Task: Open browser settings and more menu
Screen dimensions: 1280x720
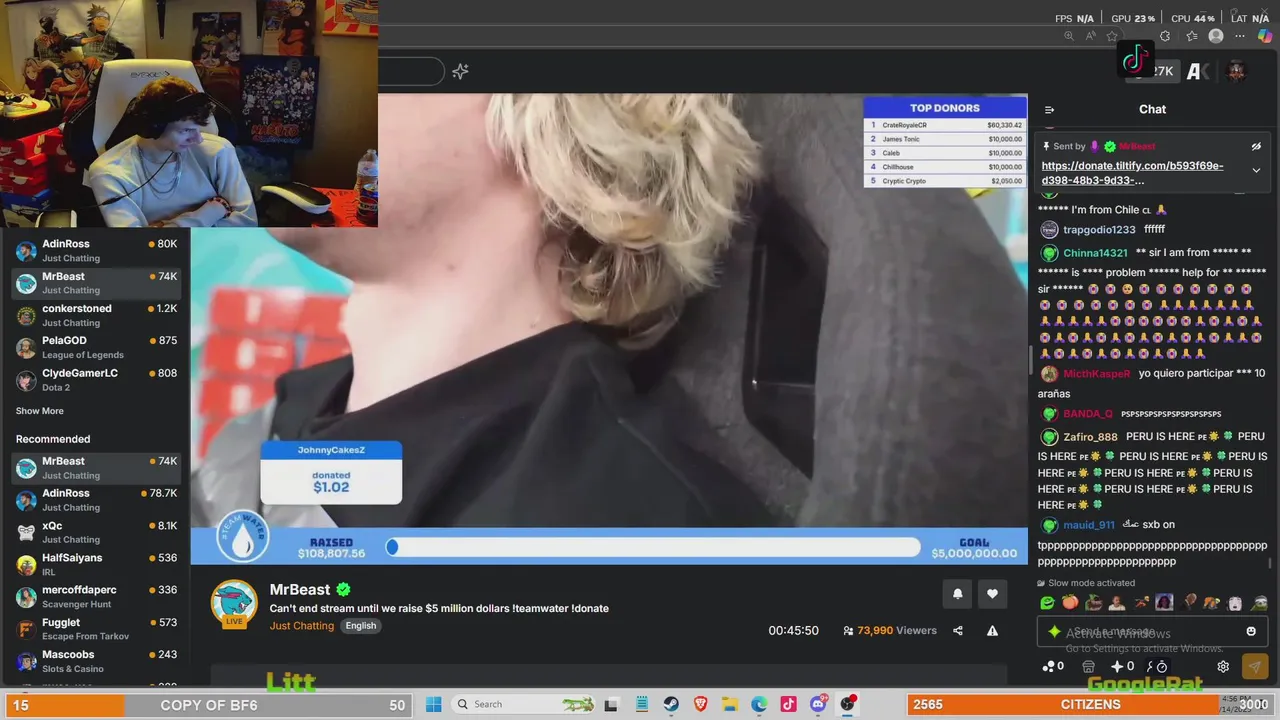Action: (1240, 36)
